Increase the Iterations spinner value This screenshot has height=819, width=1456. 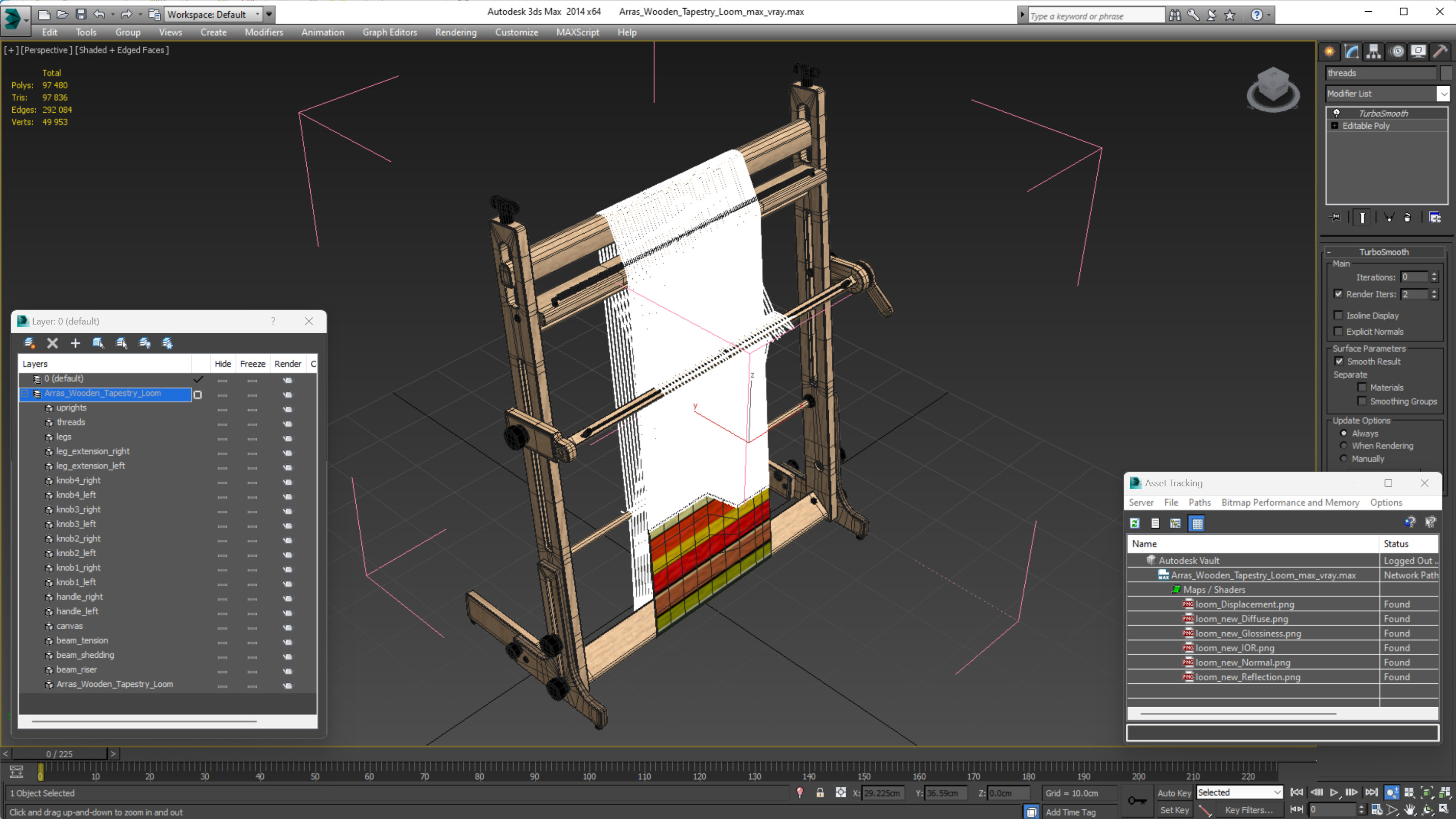[x=1434, y=274]
